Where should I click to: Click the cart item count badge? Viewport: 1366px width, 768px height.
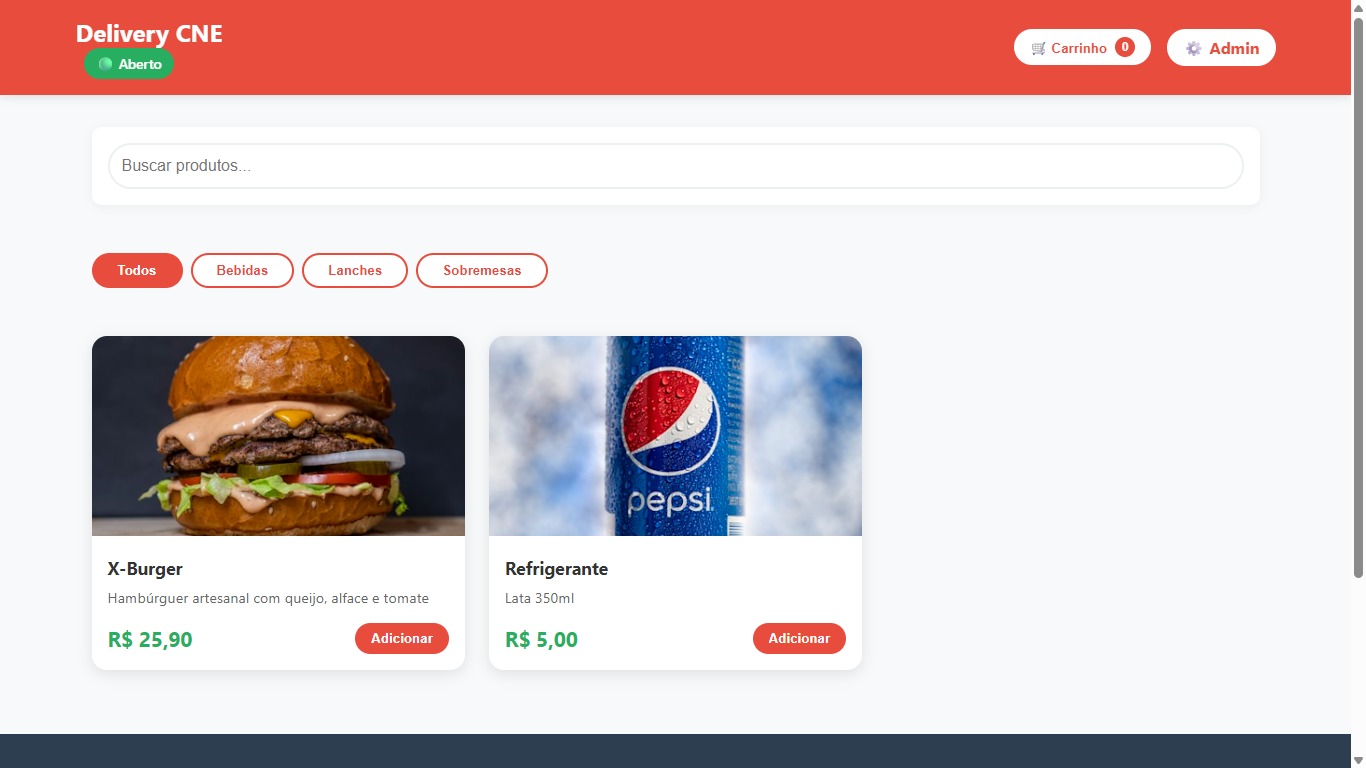[1125, 47]
